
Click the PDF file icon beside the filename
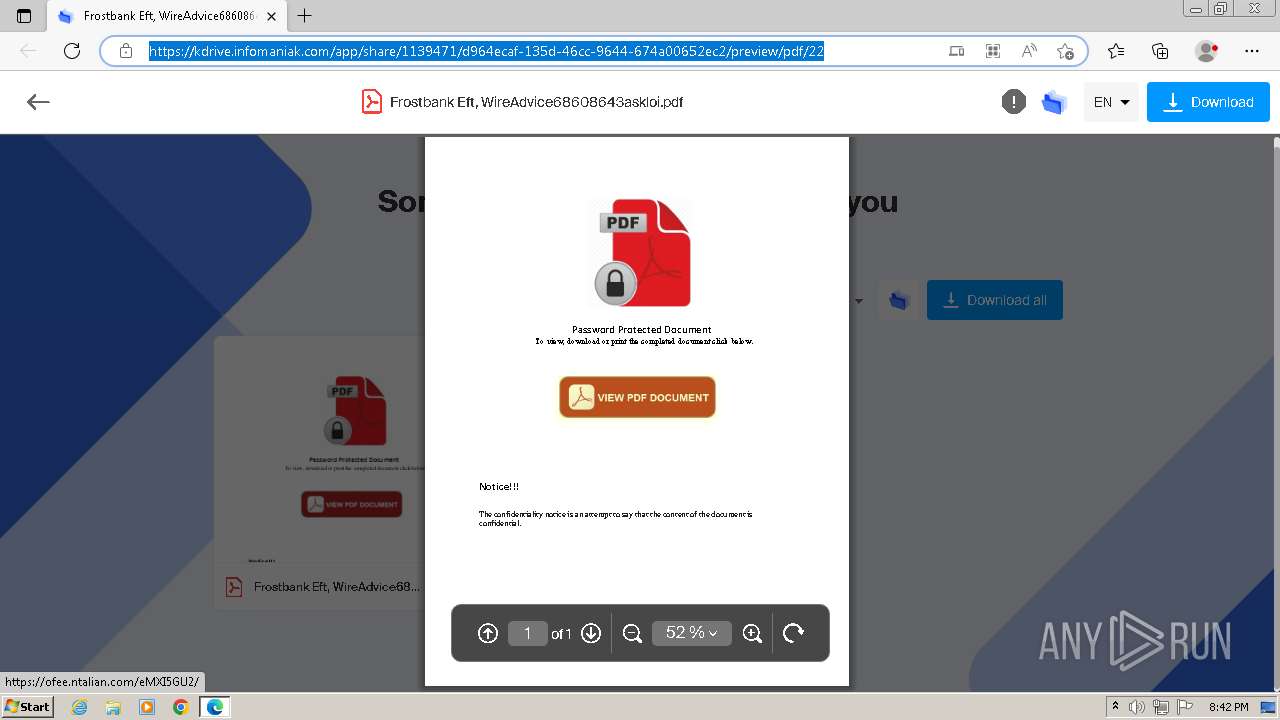[x=372, y=102]
